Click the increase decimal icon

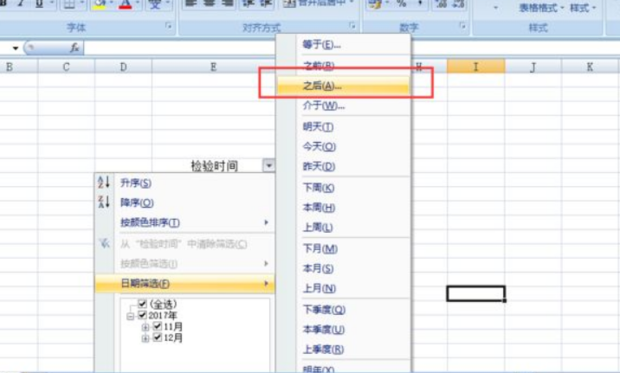pyautogui.click(x=440, y=4)
